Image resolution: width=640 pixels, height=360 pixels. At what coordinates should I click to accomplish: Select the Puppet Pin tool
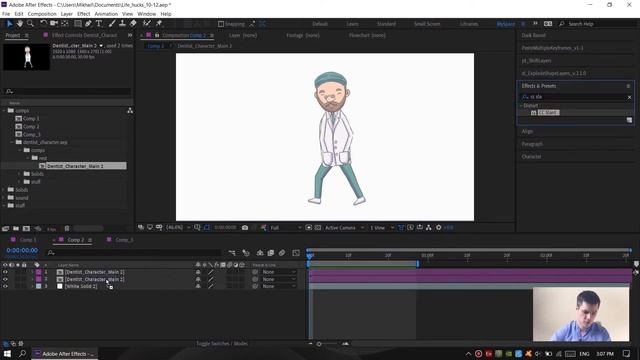pos(159,24)
